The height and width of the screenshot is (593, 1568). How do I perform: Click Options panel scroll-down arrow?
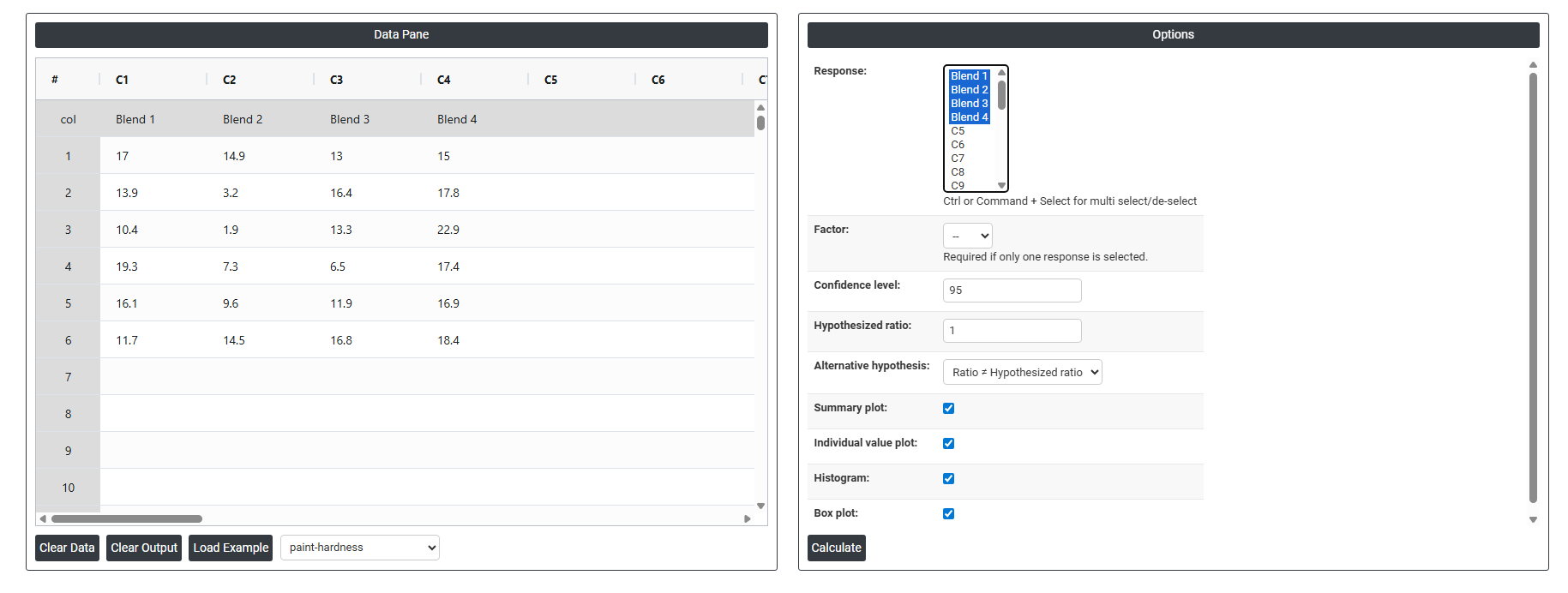pyautogui.click(x=1533, y=520)
